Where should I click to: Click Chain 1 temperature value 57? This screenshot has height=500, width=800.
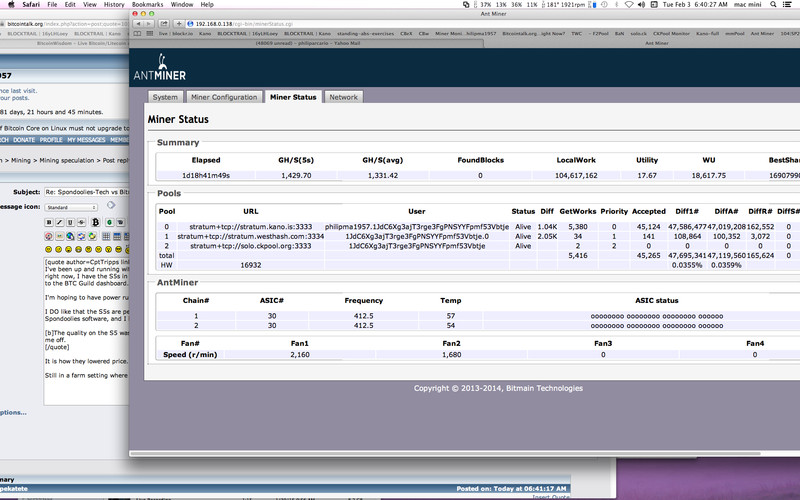[x=451, y=316]
